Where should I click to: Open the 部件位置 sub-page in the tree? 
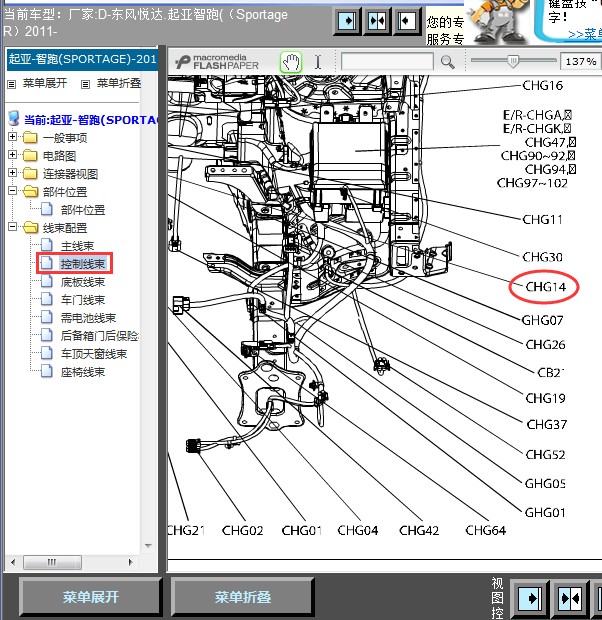pyautogui.click(x=83, y=210)
